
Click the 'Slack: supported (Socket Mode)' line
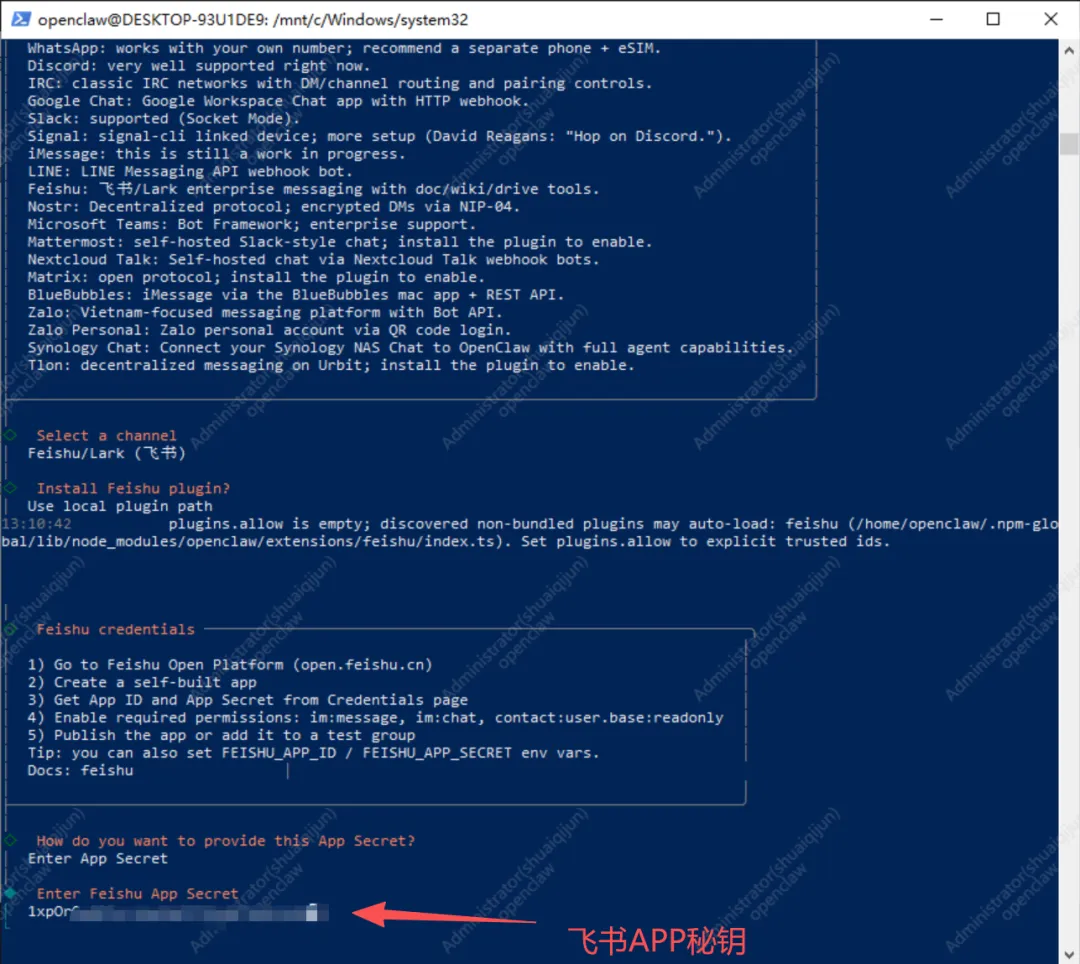[x=163, y=118]
